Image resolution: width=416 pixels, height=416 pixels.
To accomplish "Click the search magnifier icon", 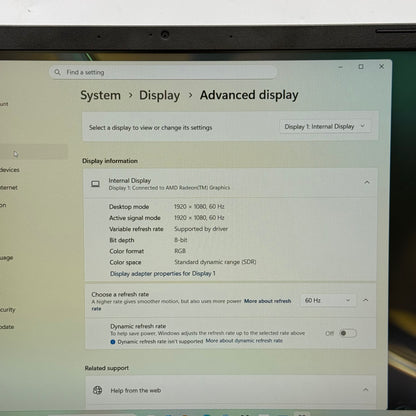I will [57, 72].
